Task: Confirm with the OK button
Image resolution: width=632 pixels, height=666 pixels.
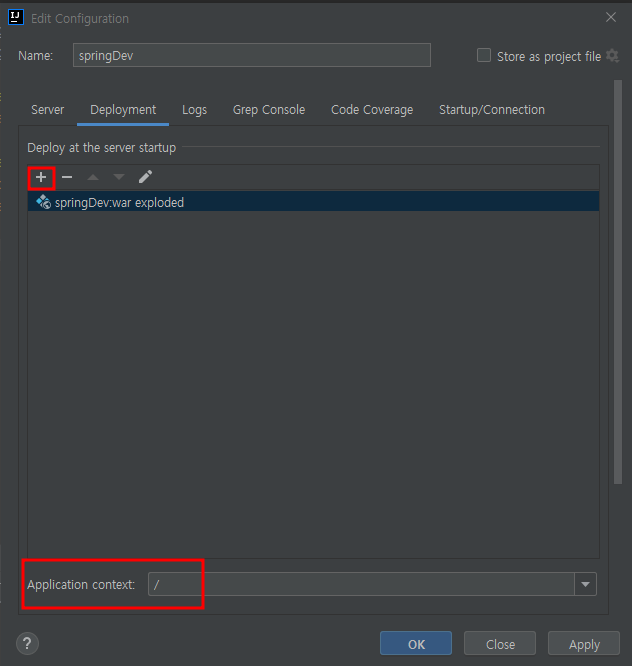Action: [416, 643]
